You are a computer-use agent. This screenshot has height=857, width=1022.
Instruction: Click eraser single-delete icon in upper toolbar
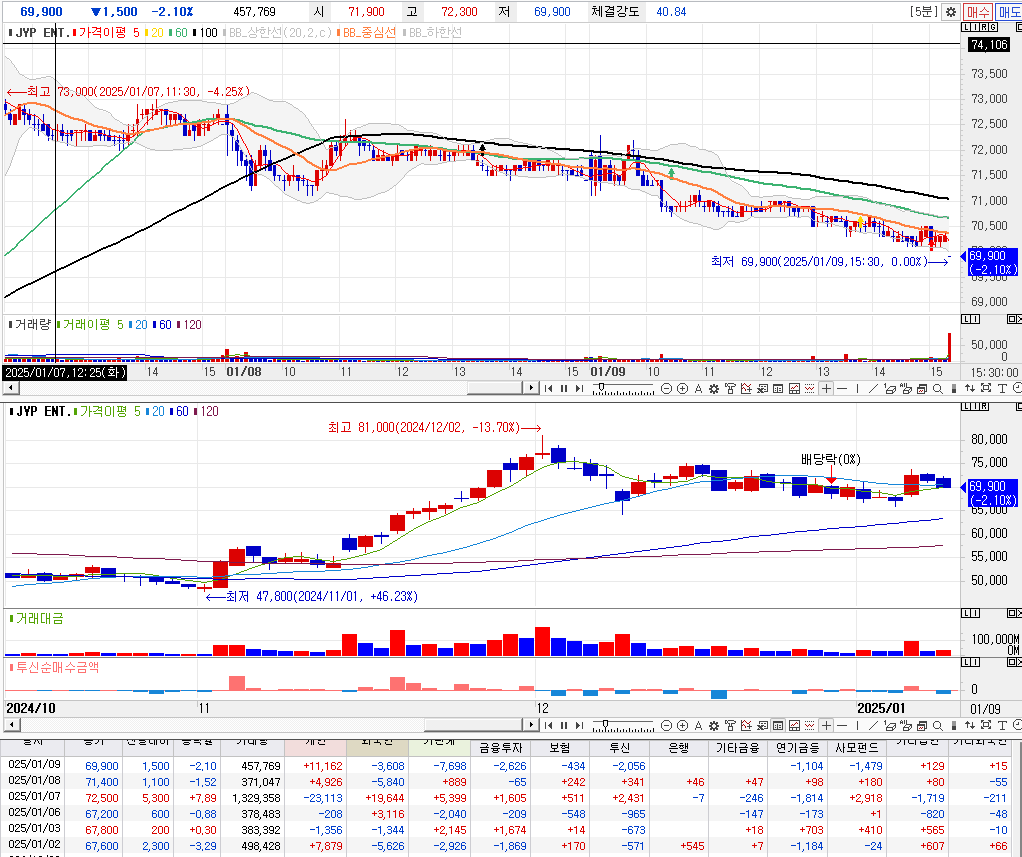click(890, 388)
